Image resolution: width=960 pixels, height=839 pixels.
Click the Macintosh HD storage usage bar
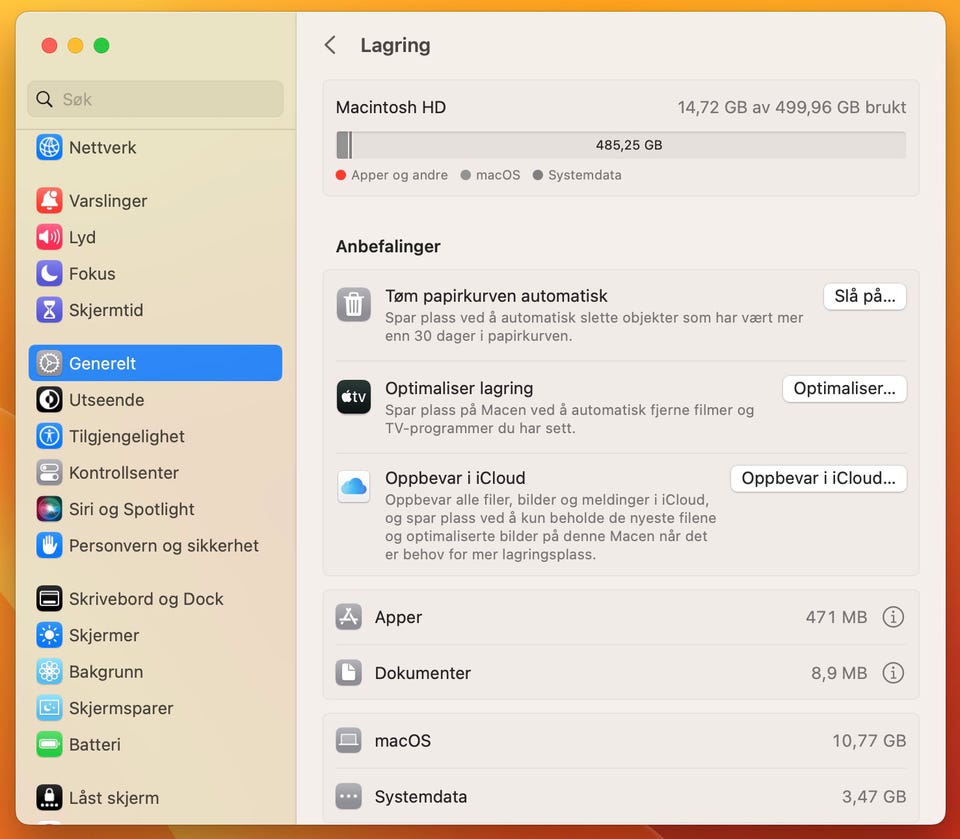(x=621, y=145)
